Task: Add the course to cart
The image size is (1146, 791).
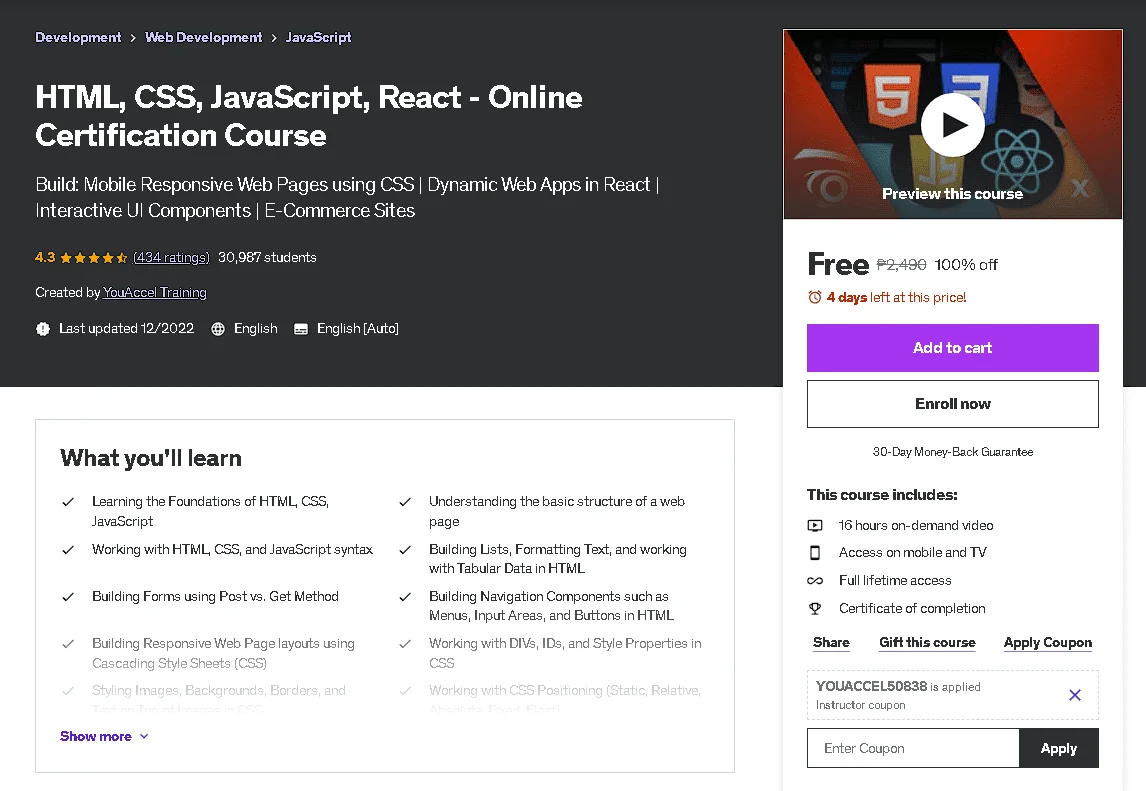Action: point(952,348)
